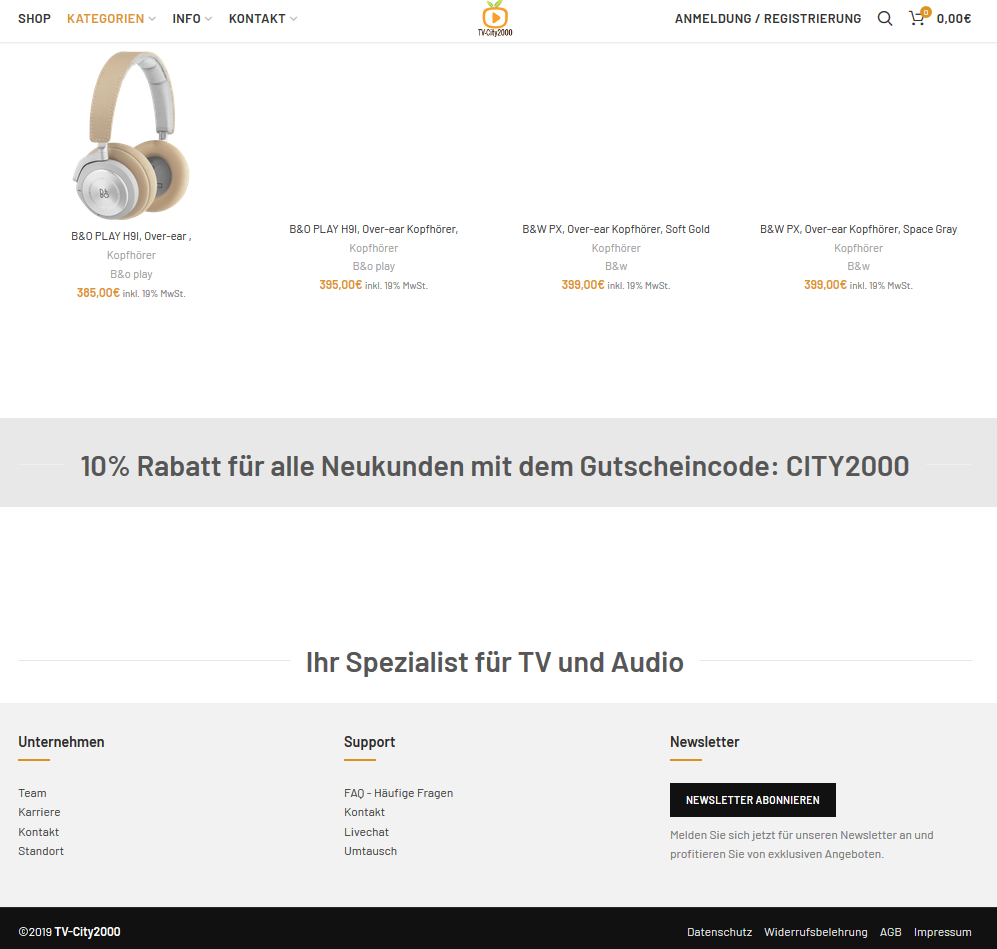Open B&W PX Soft Gold product title
The width and height of the screenshot is (997, 949).
(615, 229)
